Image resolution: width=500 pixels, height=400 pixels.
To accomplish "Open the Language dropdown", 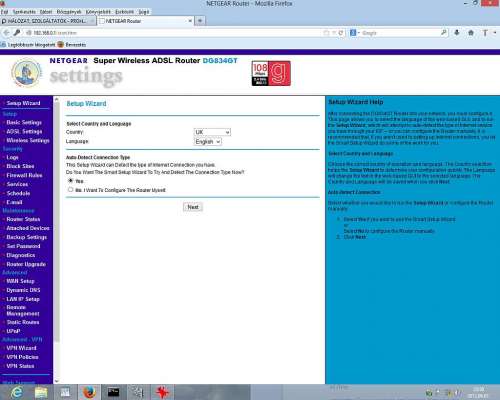I will (x=208, y=142).
